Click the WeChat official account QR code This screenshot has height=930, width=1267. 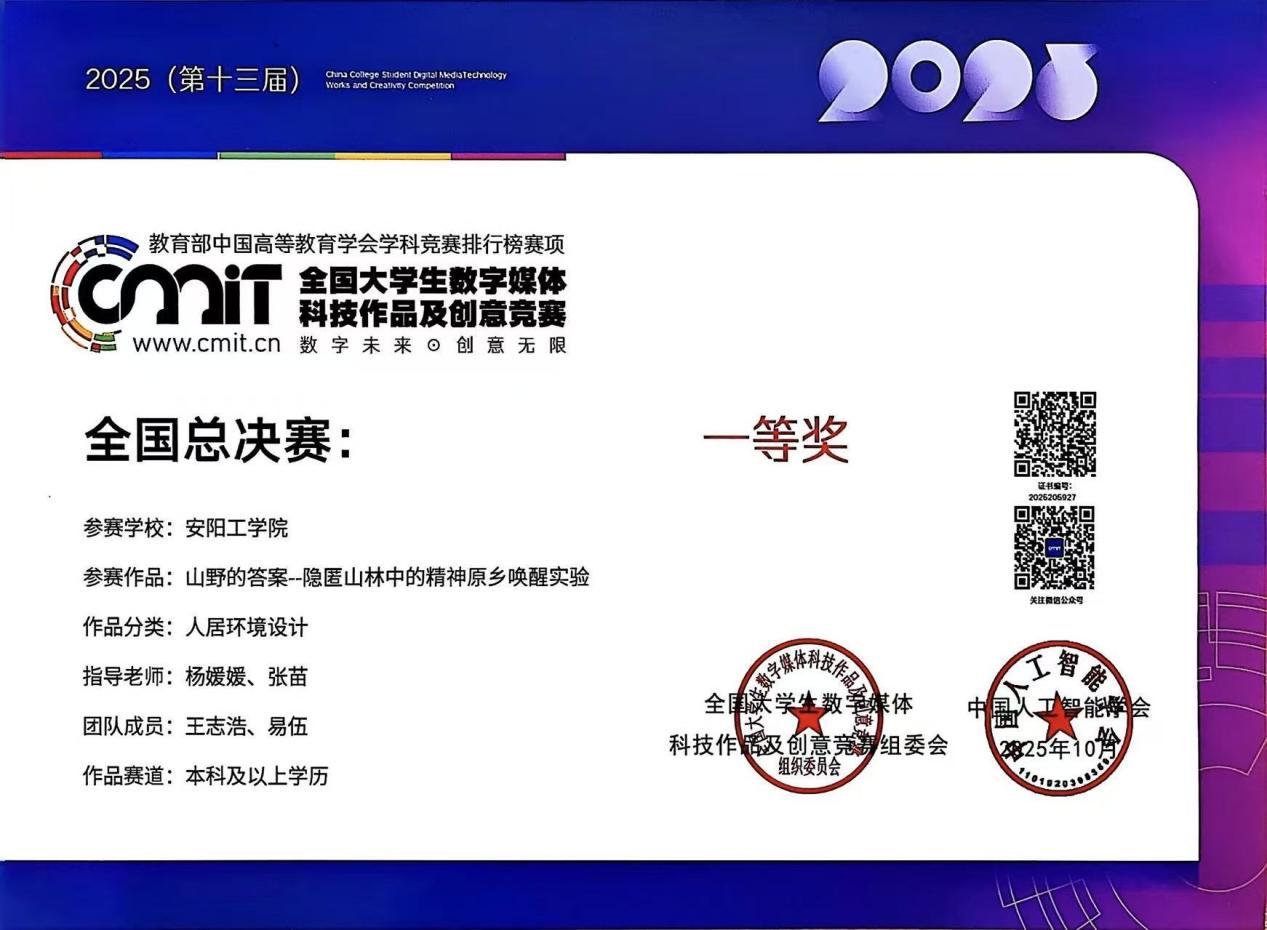(x=1054, y=548)
